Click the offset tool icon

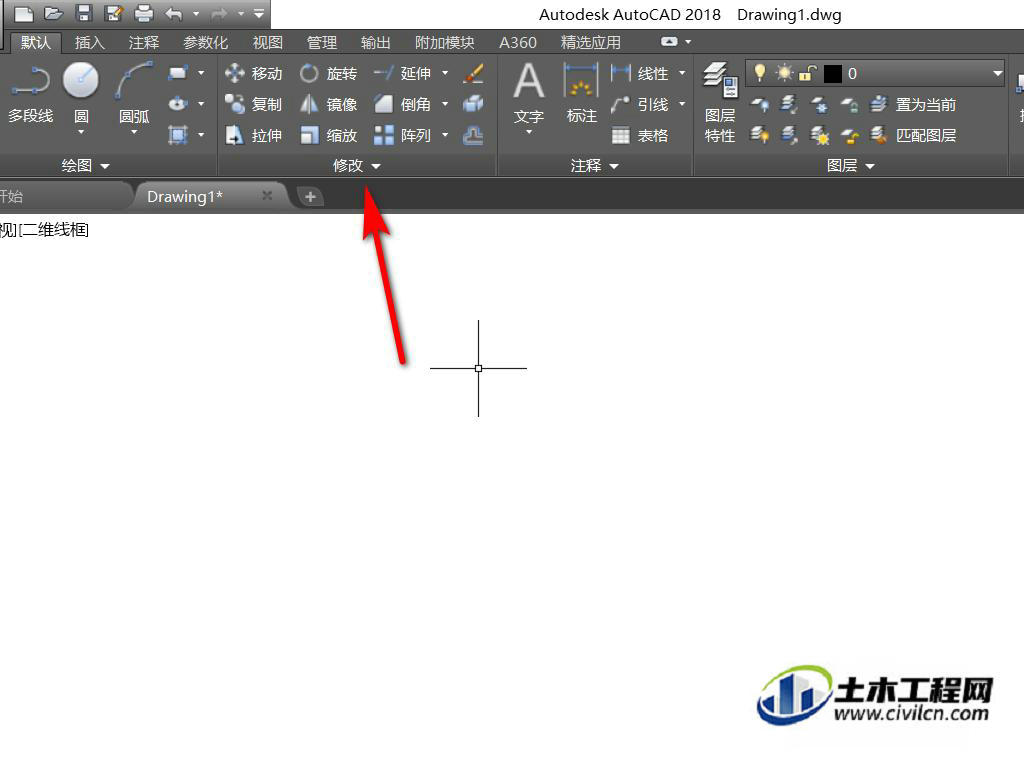473,136
